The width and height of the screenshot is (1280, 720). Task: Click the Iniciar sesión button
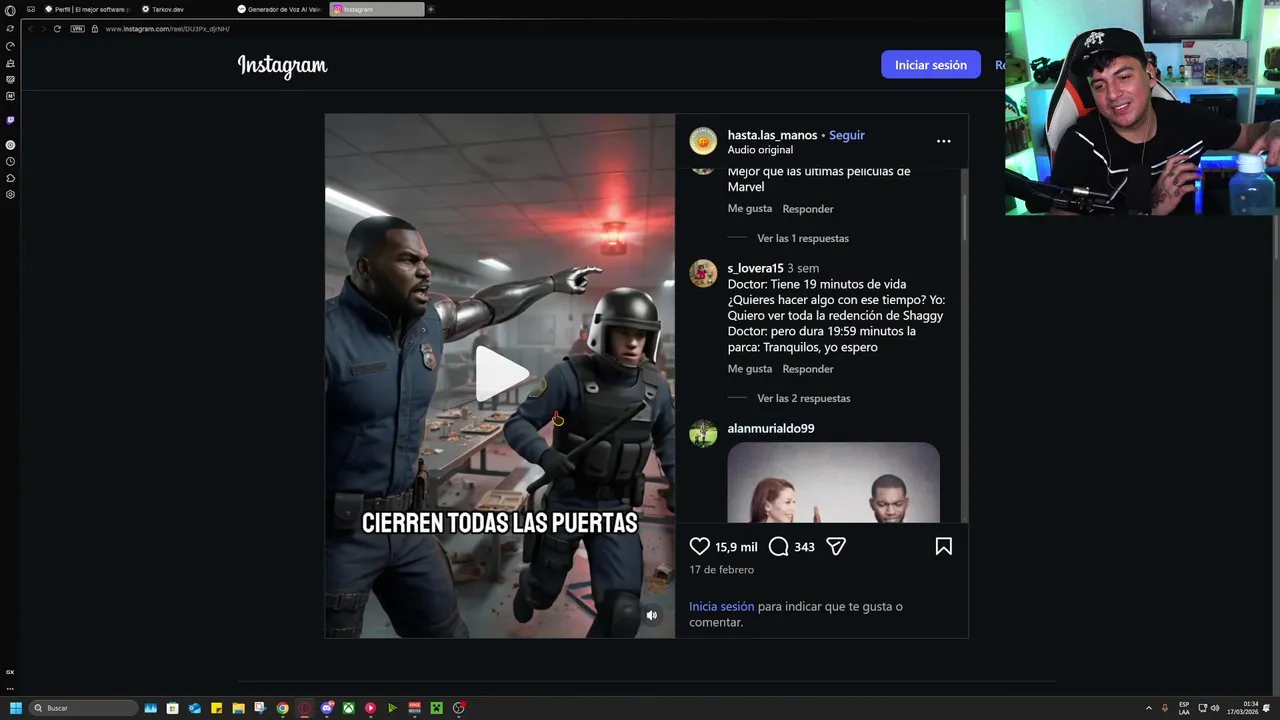click(x=930, y=65)
